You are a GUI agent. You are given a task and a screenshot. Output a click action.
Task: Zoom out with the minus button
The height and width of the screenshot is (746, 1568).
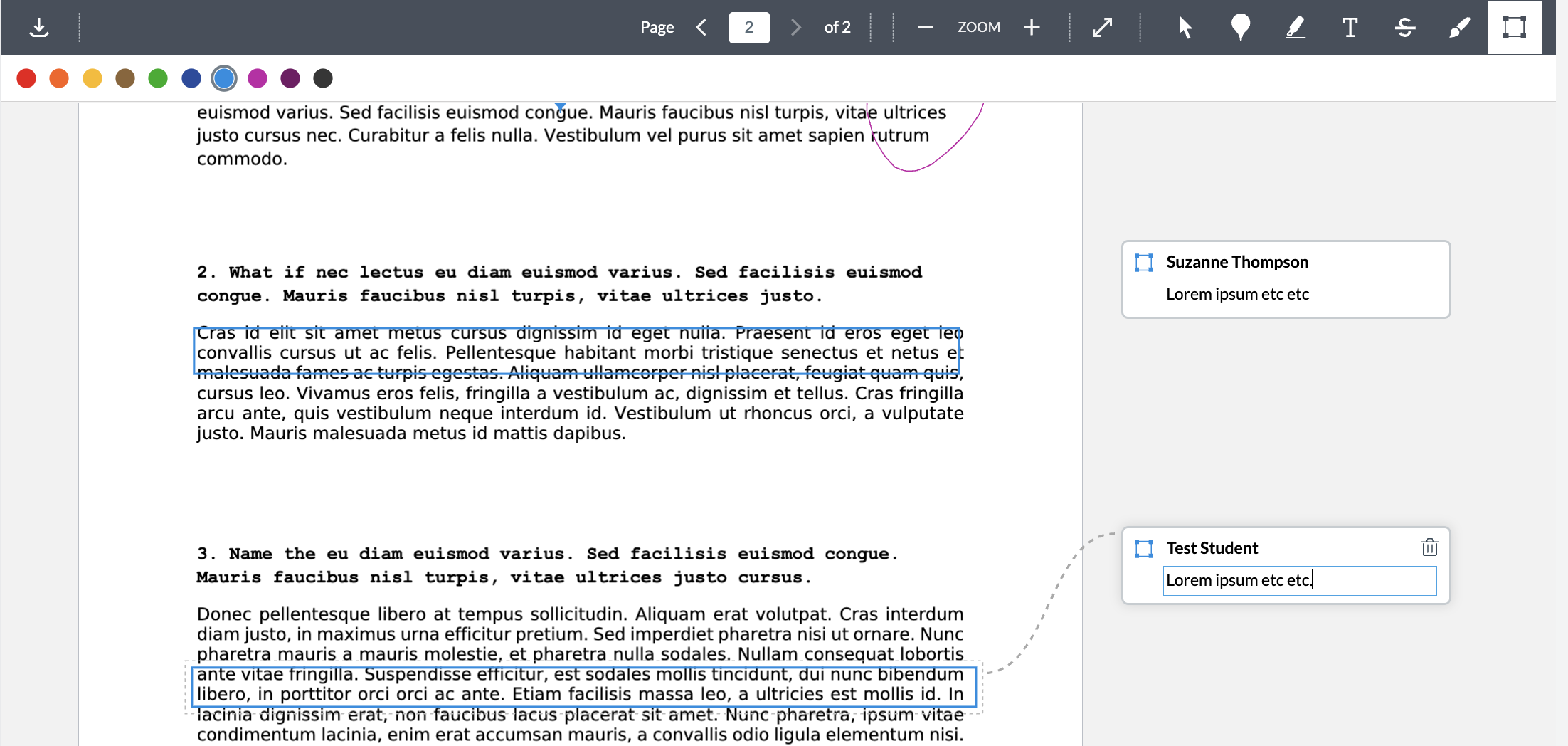[x=925, y=27]
